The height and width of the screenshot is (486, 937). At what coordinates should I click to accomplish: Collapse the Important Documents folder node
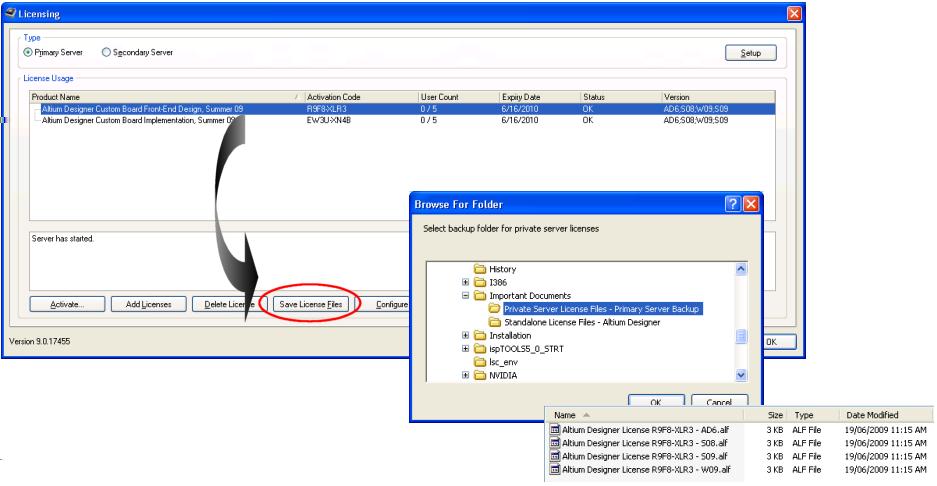point(466,295)
